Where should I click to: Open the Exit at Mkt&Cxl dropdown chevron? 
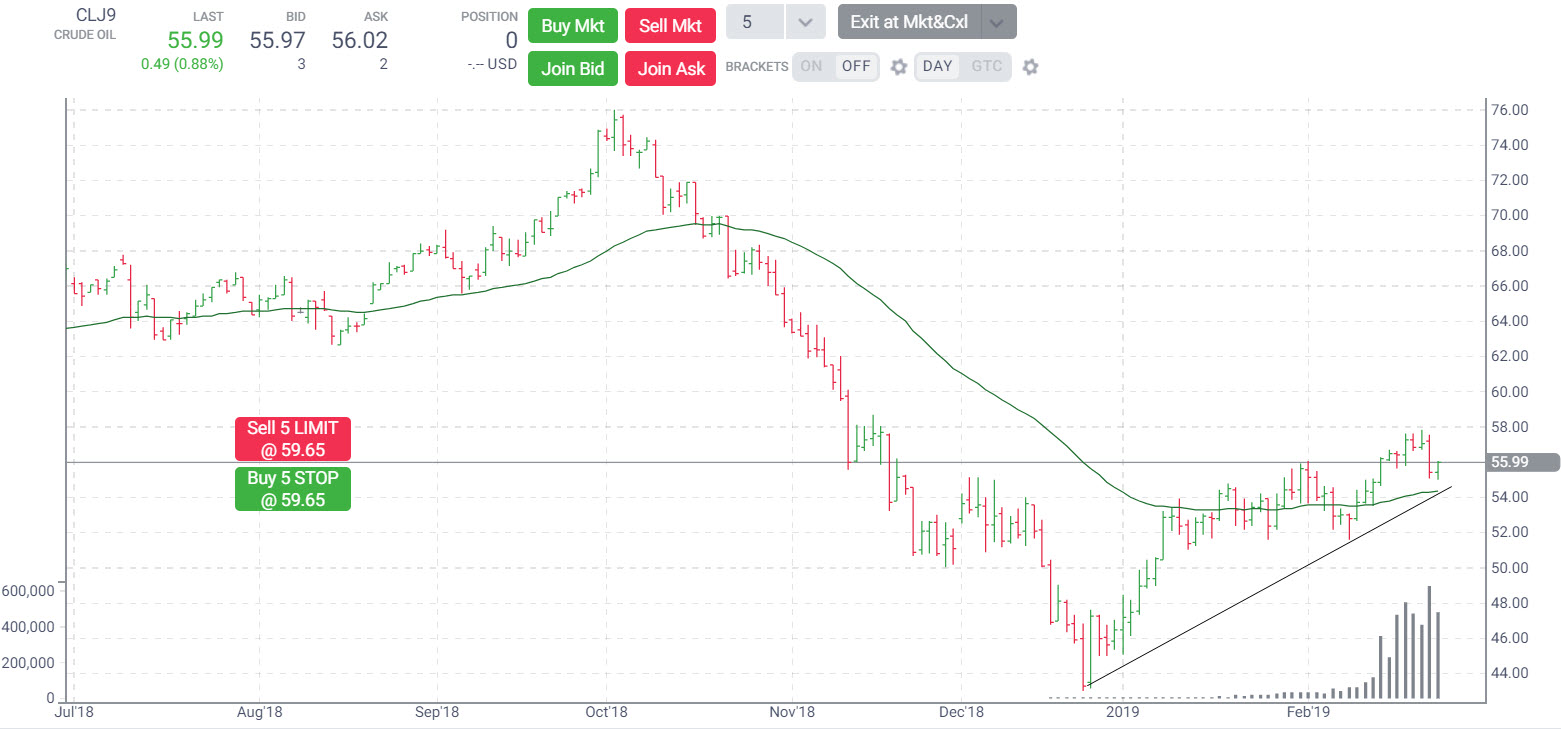point(996,21)
